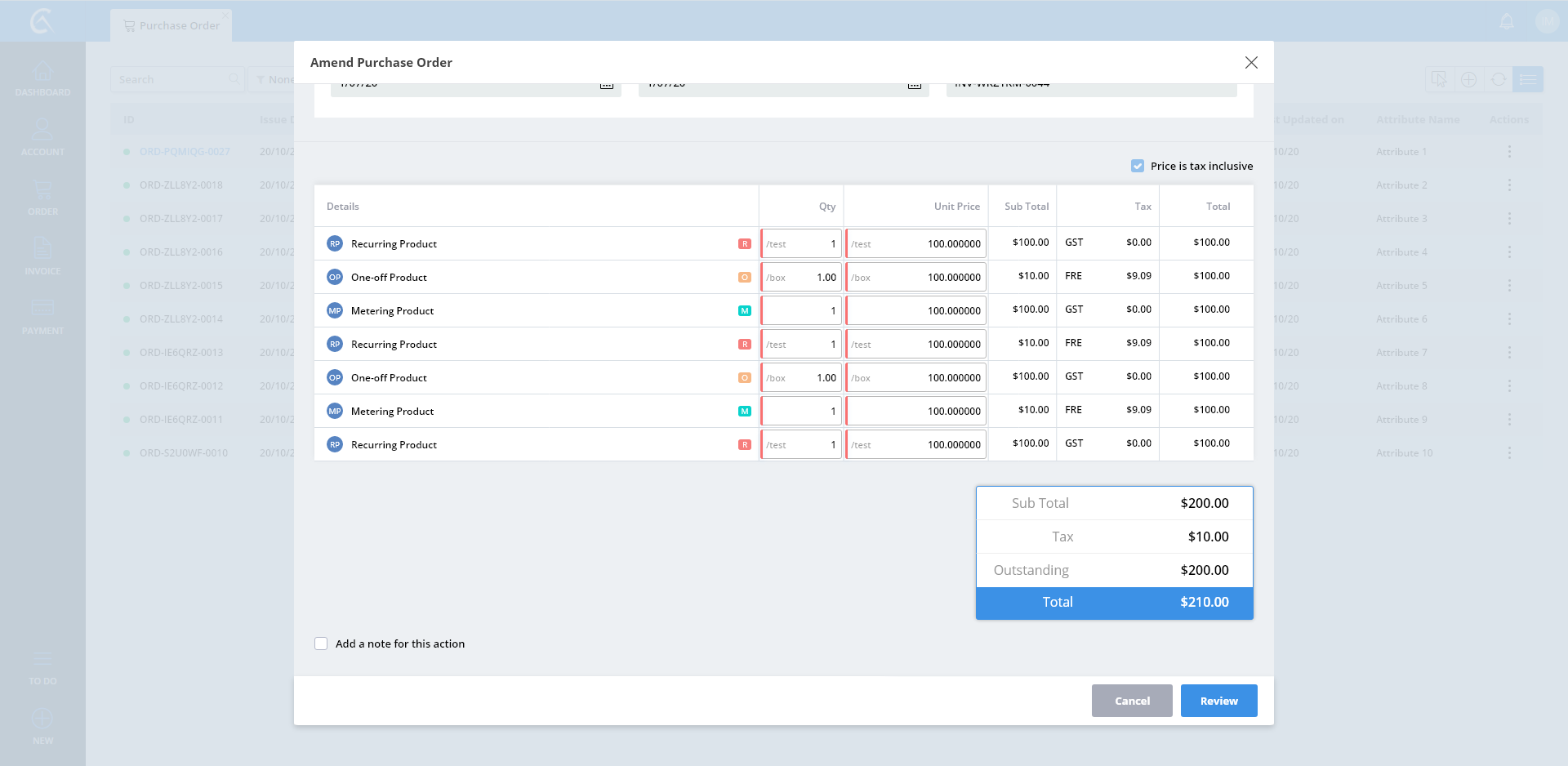Open actions menu for Attribute 5 row
The image size is (1568, 766).
point(1508,286)
